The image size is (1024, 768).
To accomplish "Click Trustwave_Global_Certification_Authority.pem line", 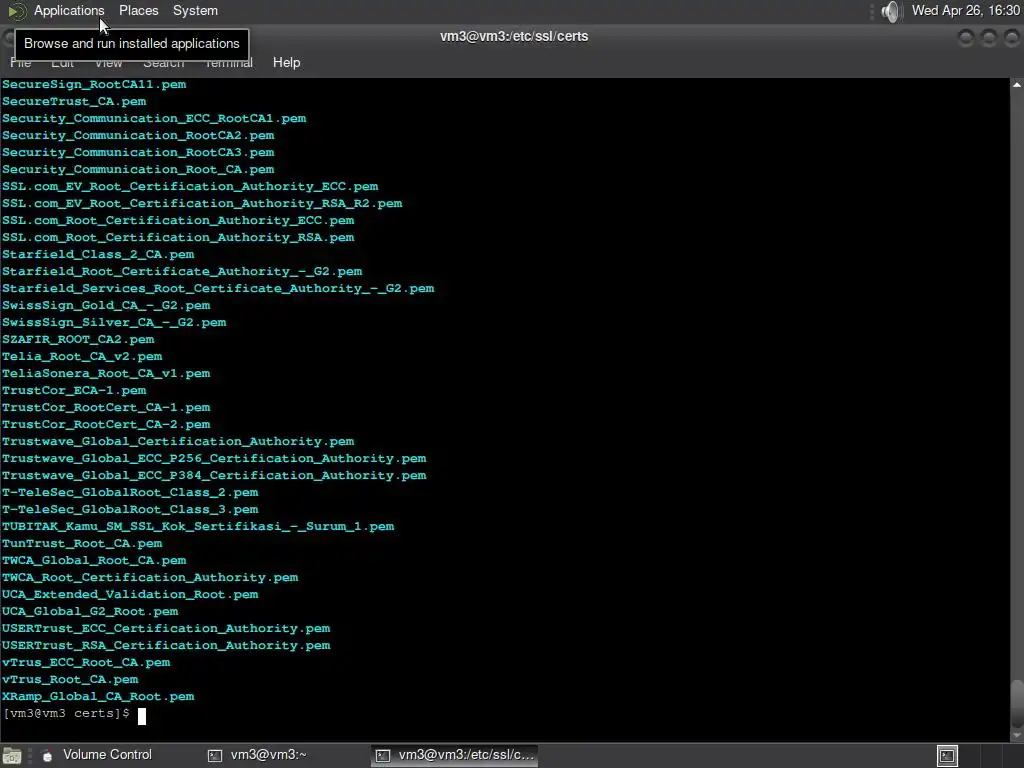I will (178, 441).
